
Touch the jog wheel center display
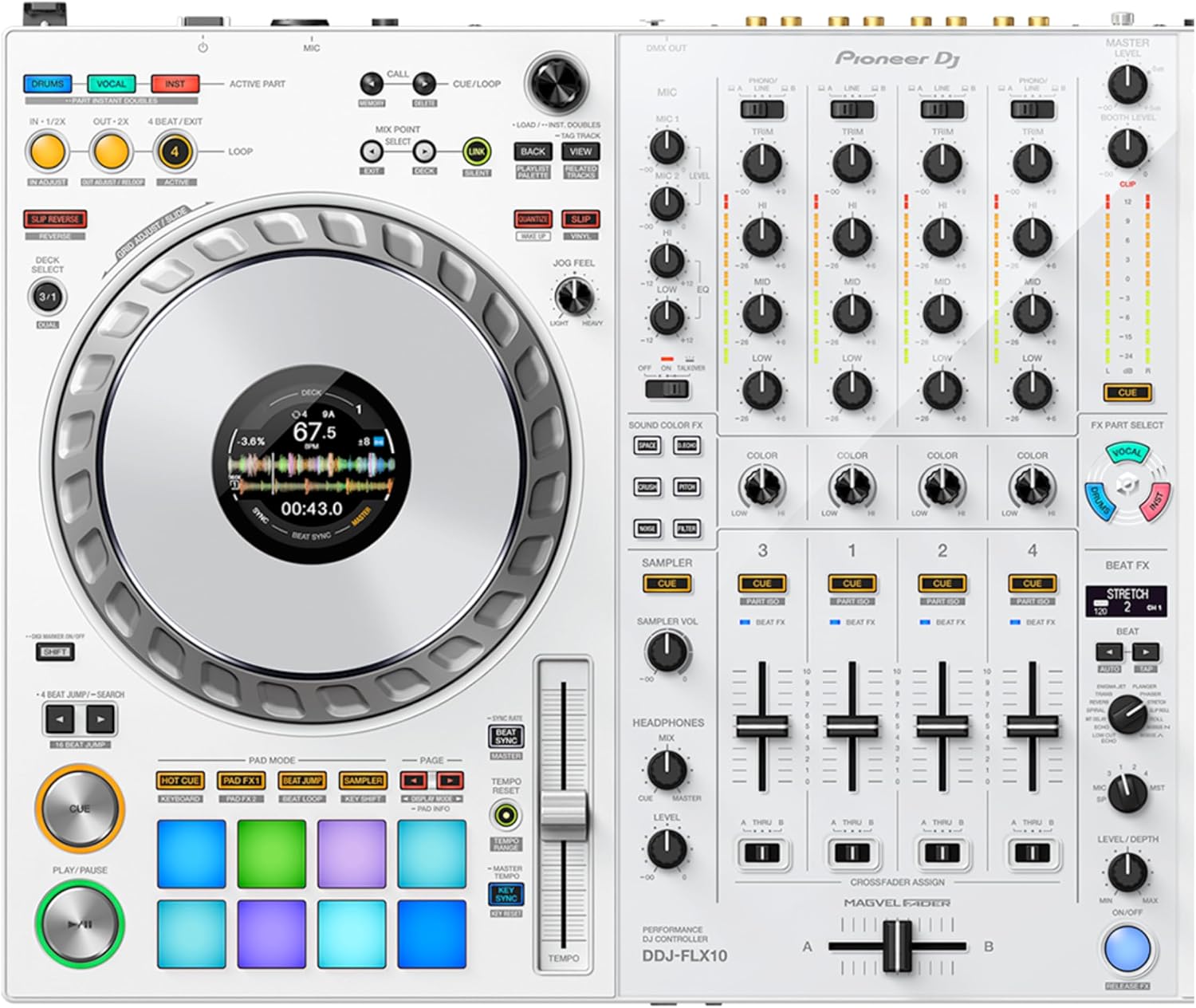pyautogui.click(x=312, y=466)
